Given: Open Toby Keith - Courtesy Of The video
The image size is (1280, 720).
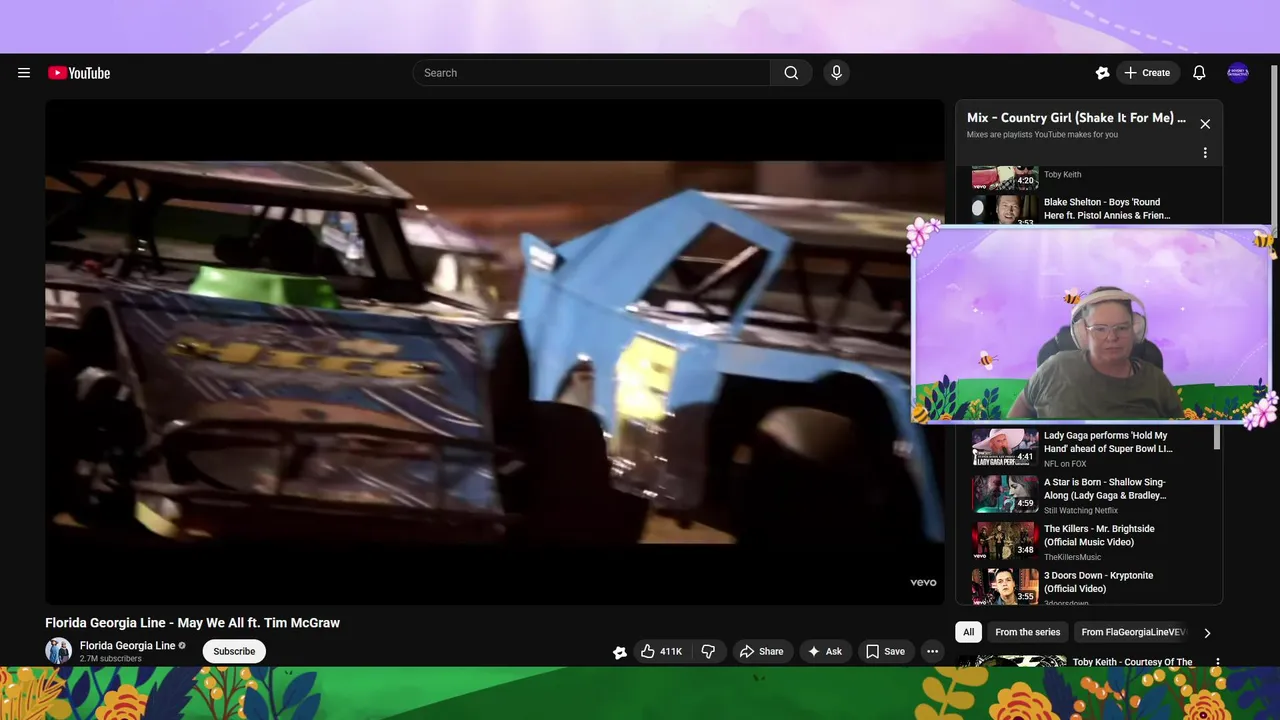Looking at the screenshot, I should pos(1132,662).
